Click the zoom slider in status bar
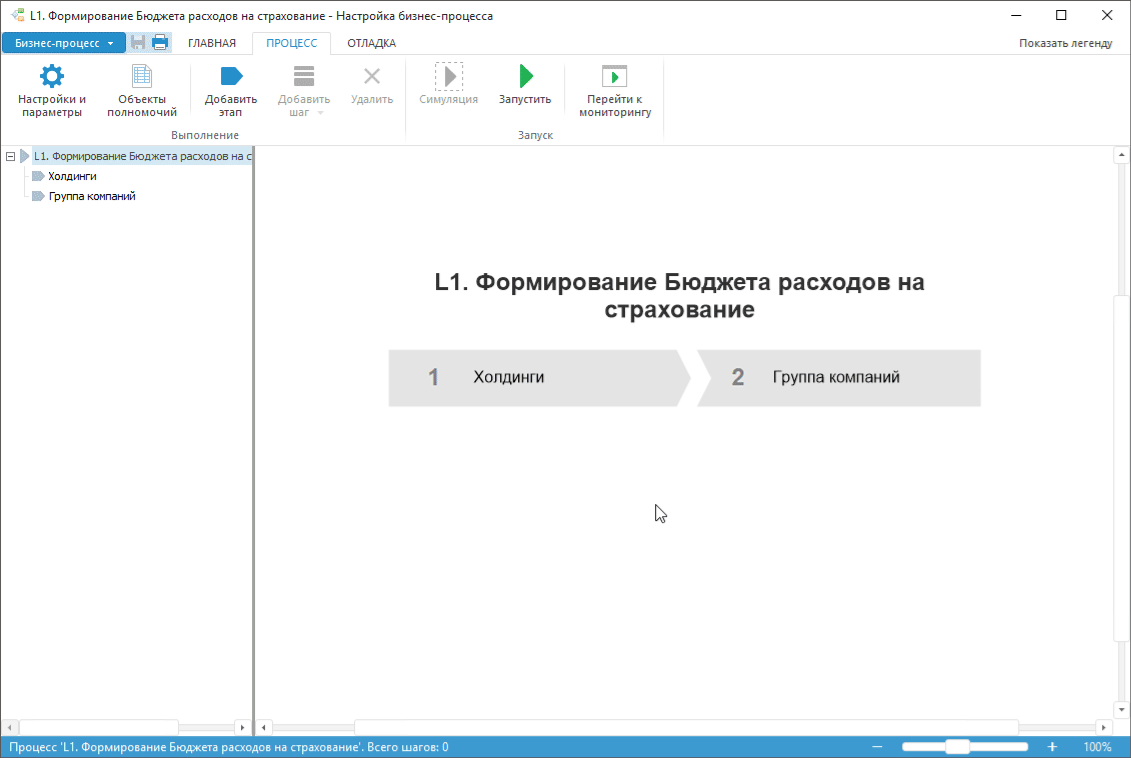1131x758 pixels. tap(957, 747)
